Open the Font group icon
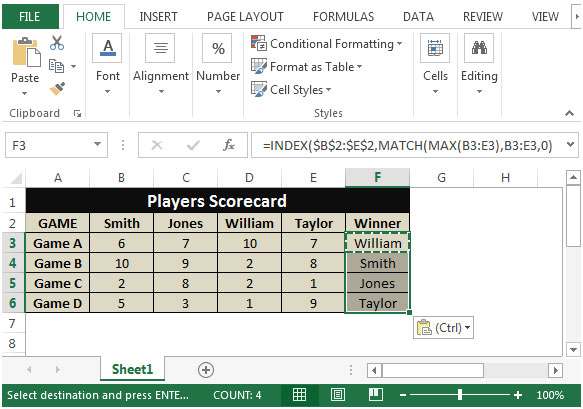The width and height of the screenshot is (583, 409). coord(108,48)
